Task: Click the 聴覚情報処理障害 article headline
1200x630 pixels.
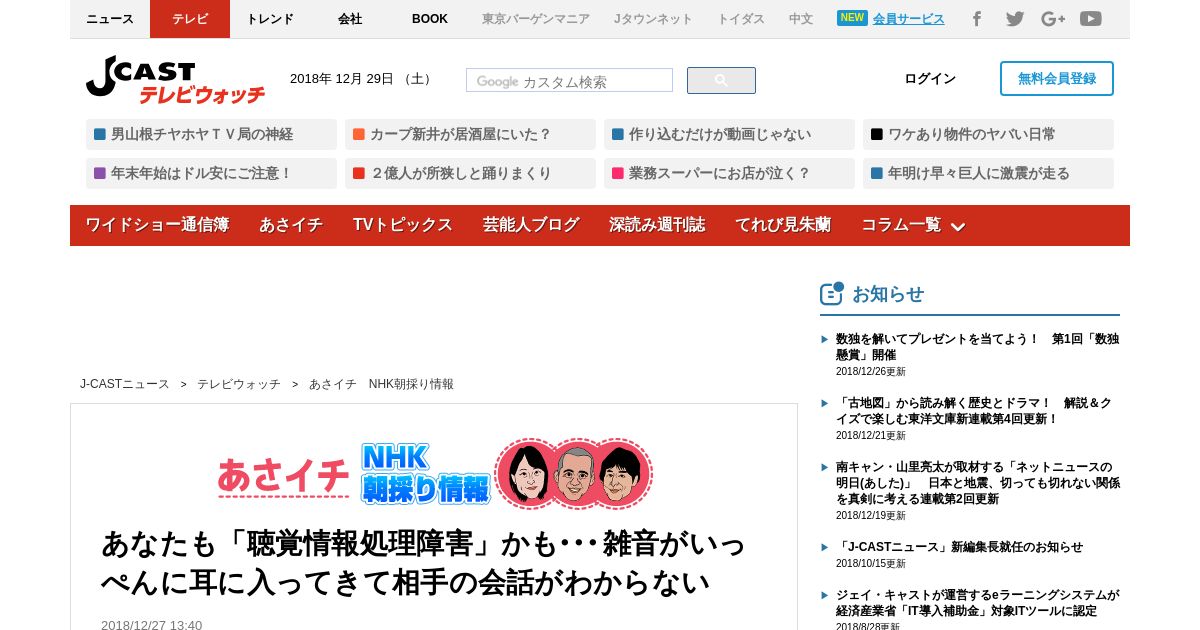Action: [423, 562]
